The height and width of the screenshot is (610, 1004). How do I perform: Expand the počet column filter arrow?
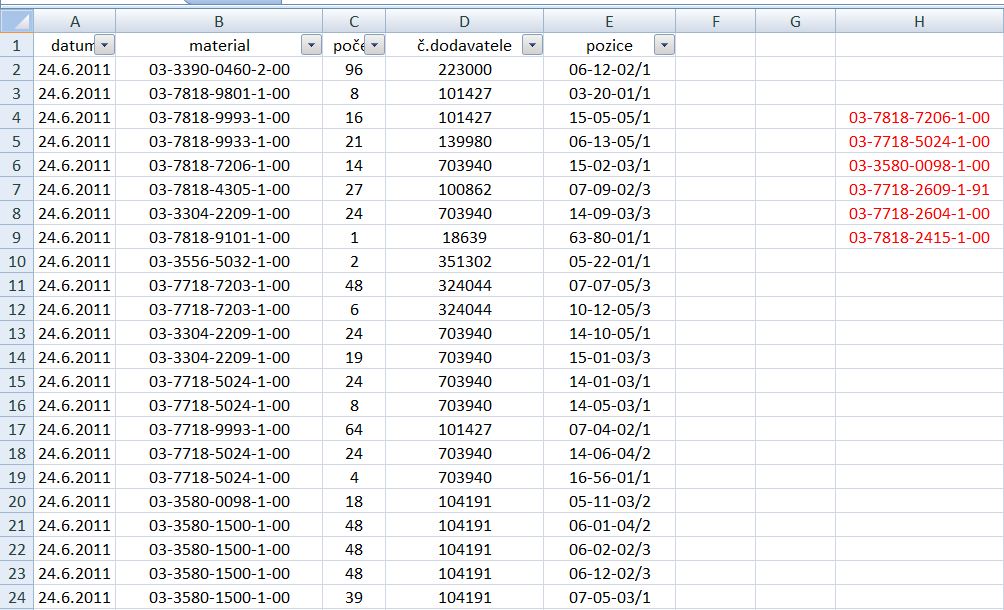pyautogui.click(x=374, y=45)
